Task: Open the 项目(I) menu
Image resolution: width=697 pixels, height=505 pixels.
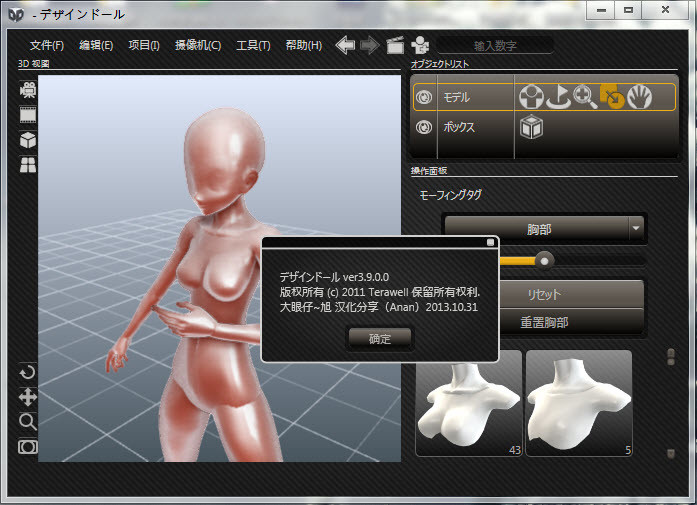Action: [144, 45]
